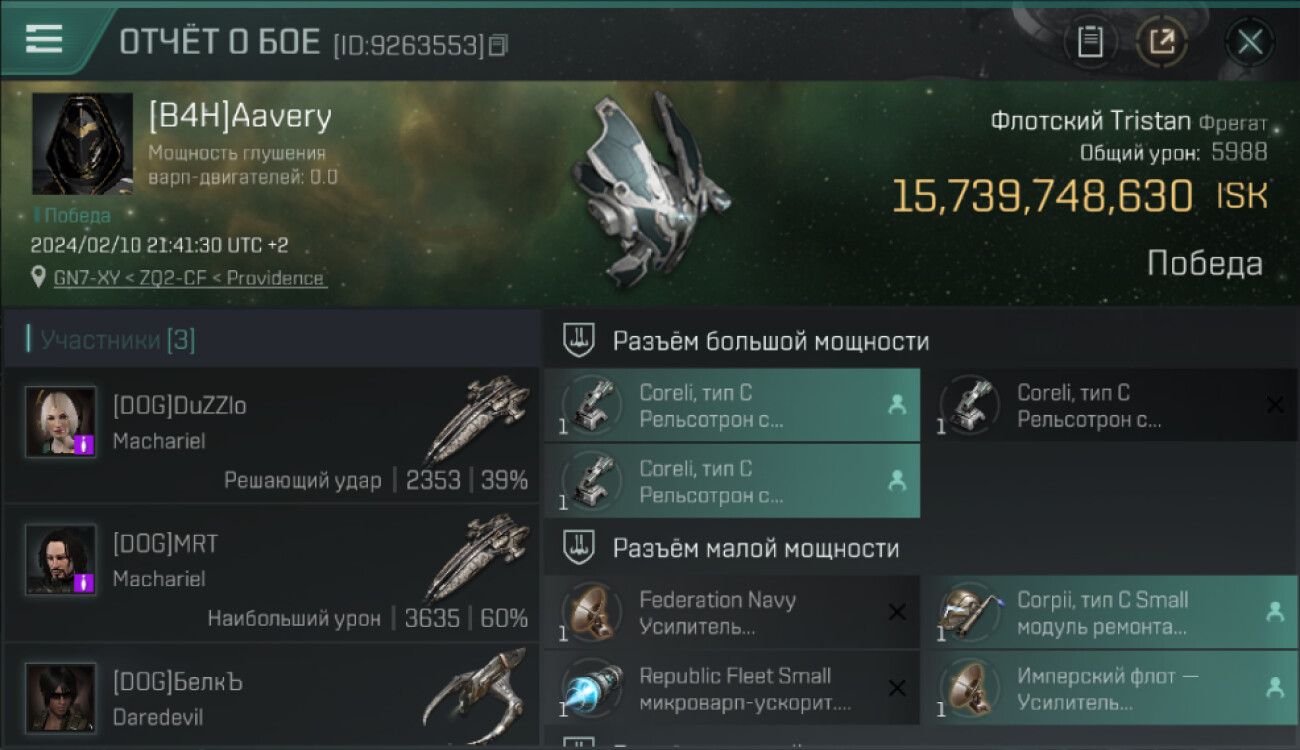The image size is (1300, 750).
Task: Select the Federation Navy Усилитель module
Action: click(x=732, y=612)
